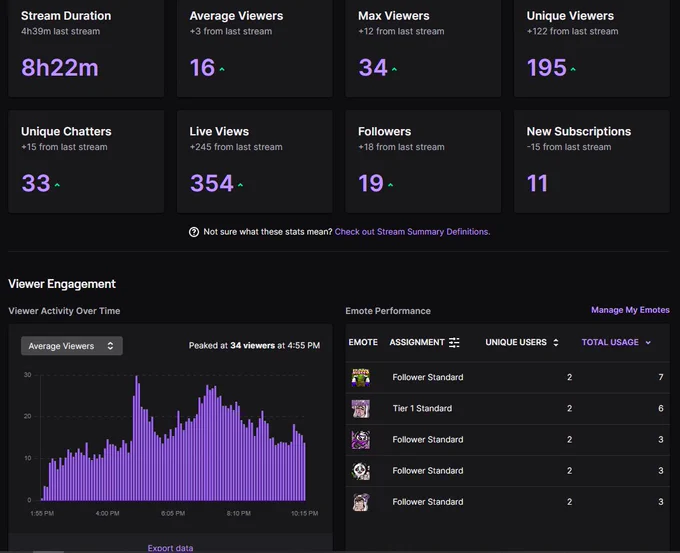Viewport: 680px width, 553px height.
Task: Click the TOTAL USAGE column header
Action: click(610, 342)
